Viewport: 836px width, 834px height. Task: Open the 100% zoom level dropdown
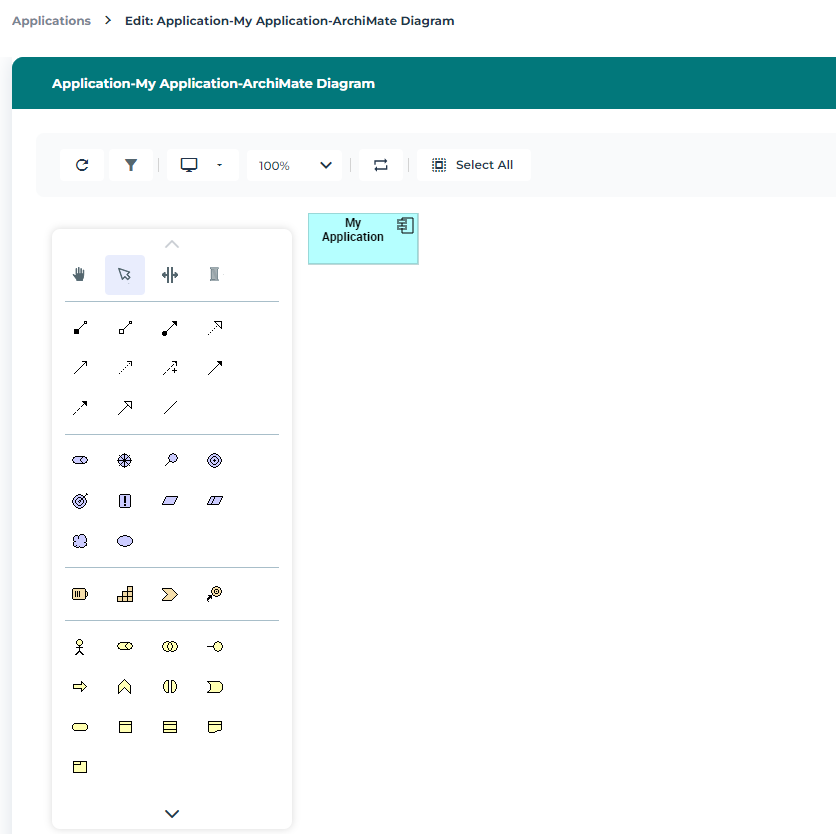pyautogui.click(x=295, y=165)
